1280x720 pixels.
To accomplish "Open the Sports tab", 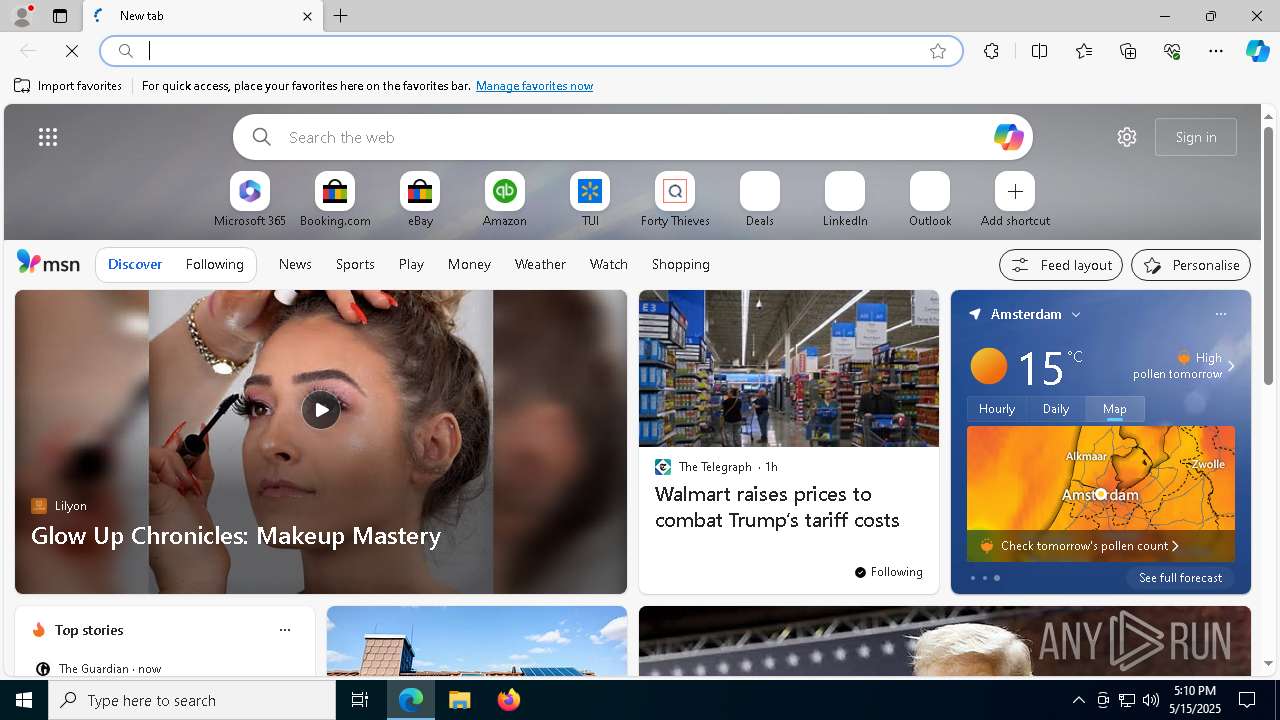I will pos(355,264).
